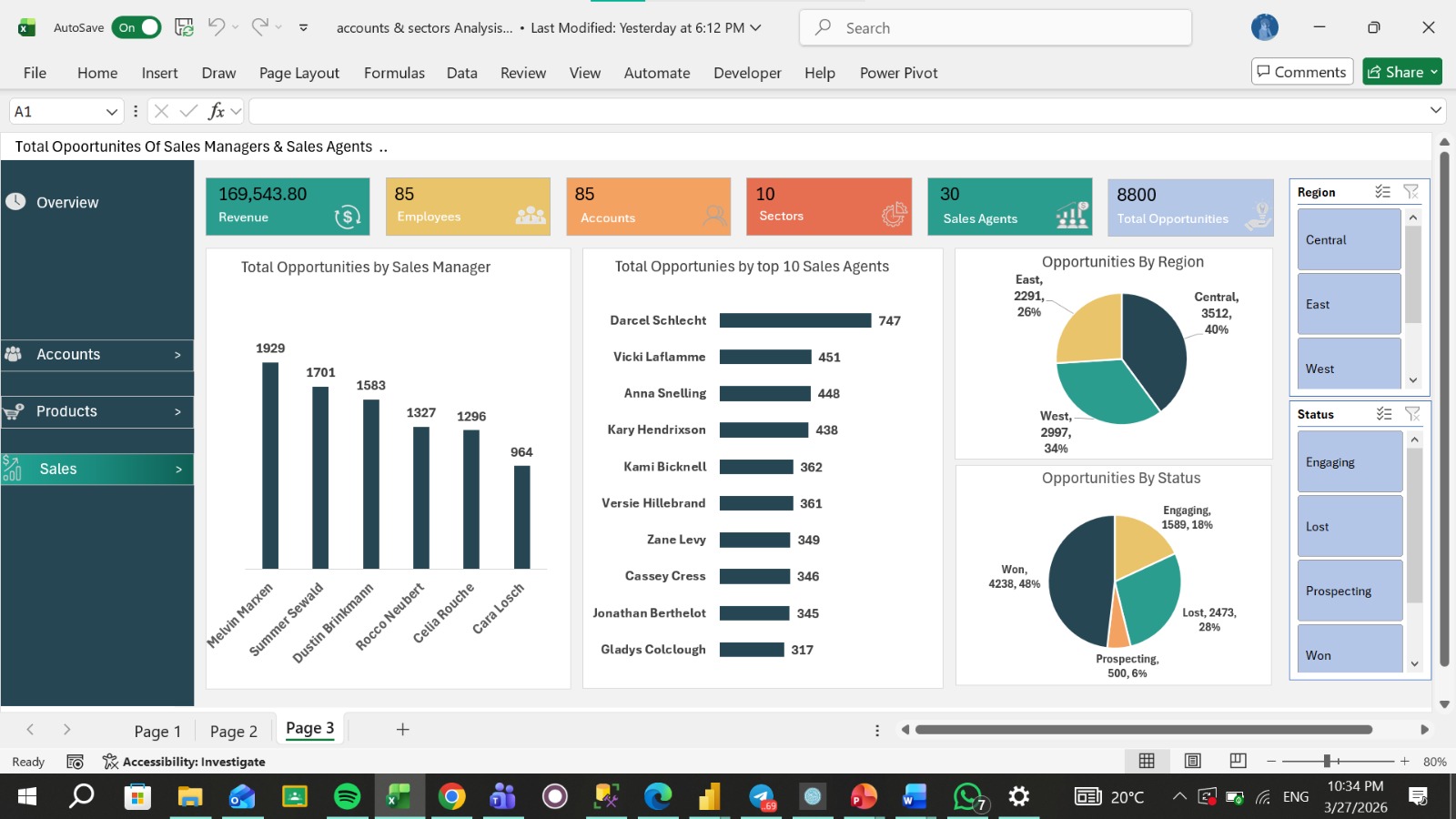
Task: Switch to the Page 2 sheet tab
Action: tap(234, 731)
